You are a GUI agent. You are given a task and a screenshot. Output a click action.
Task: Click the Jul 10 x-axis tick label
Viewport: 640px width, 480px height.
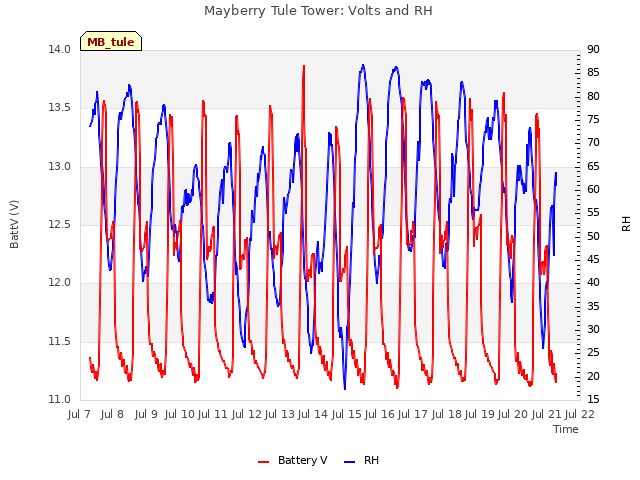tap(179, 415)
